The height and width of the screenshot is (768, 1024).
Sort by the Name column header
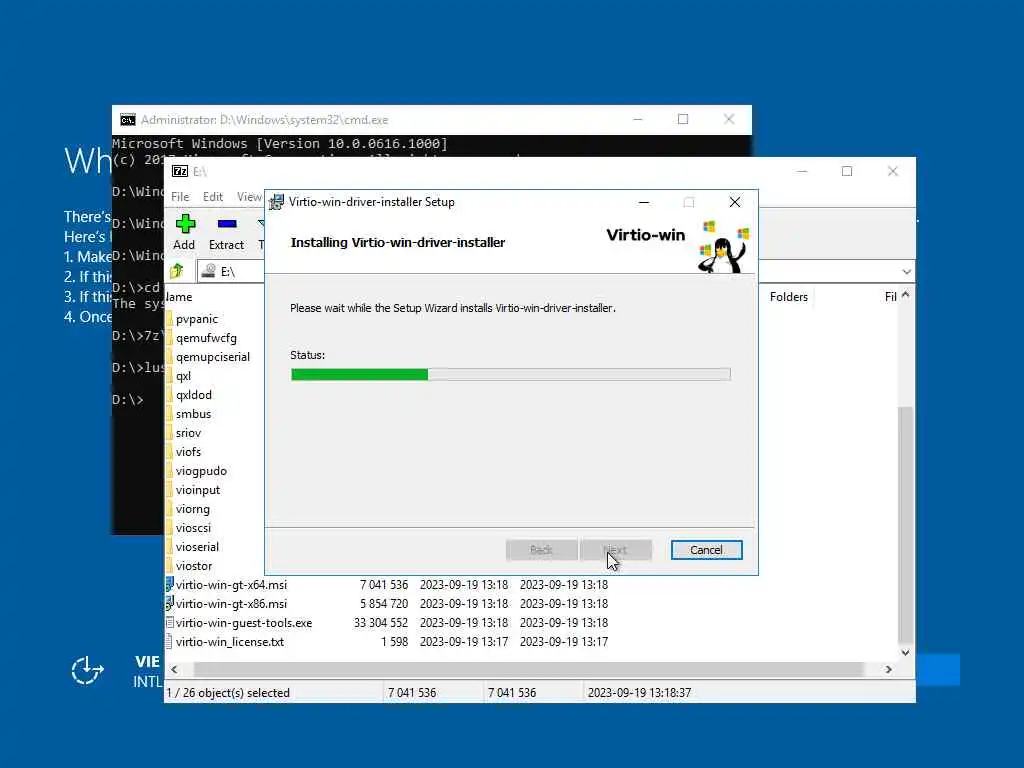[178, 296]
